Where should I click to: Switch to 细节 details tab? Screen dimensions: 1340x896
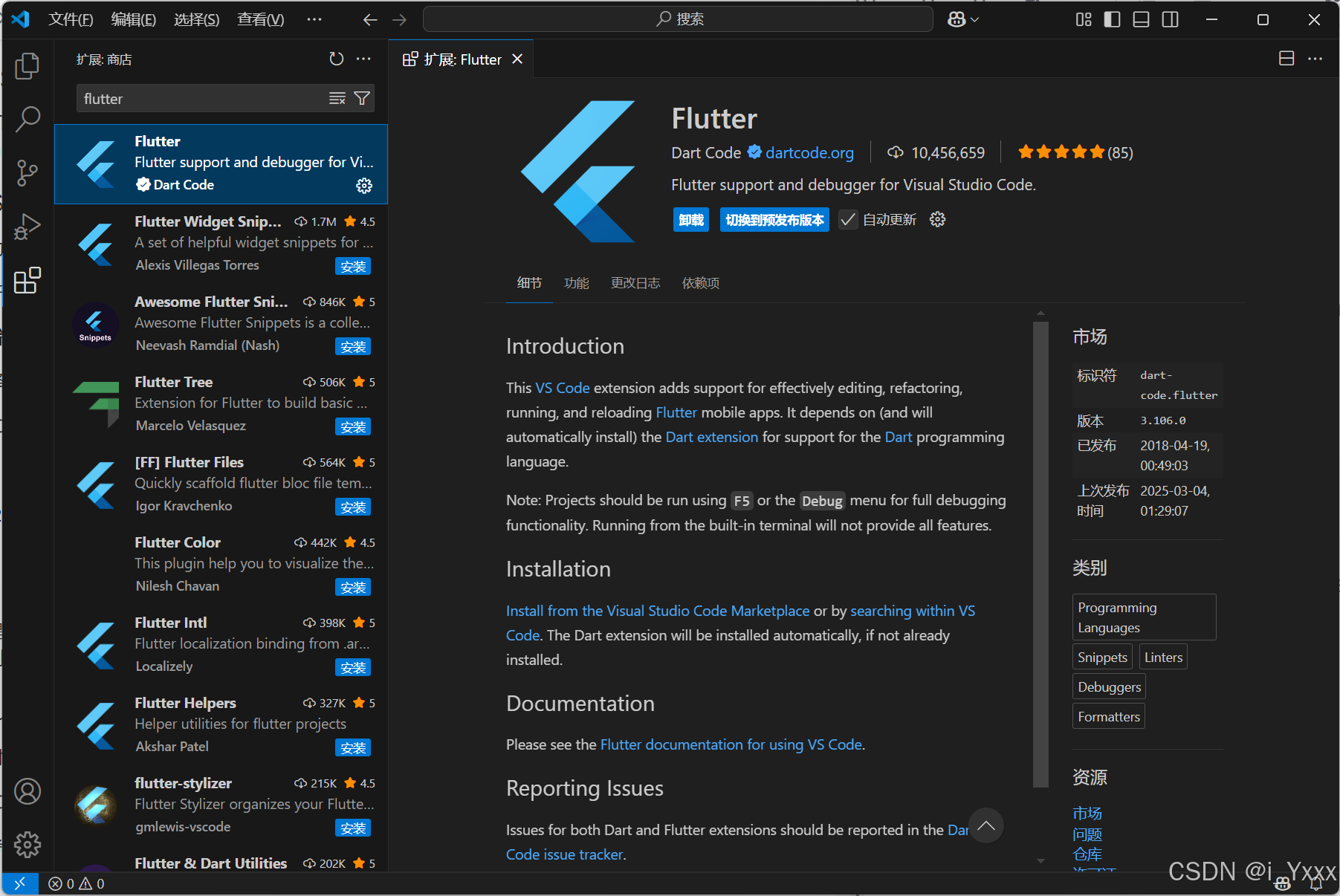coord(529,283)
